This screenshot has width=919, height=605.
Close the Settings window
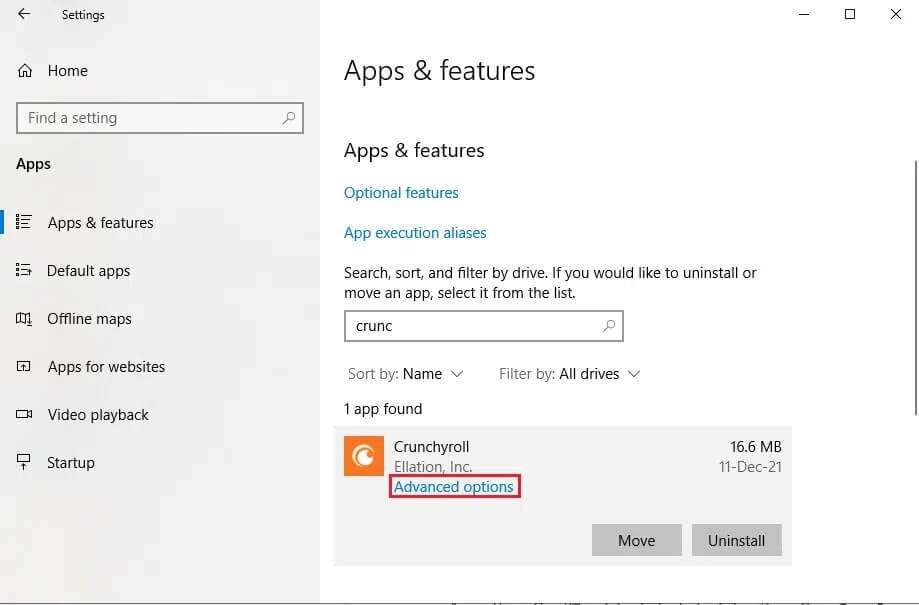pyautogui.click(x=896, y=14)
